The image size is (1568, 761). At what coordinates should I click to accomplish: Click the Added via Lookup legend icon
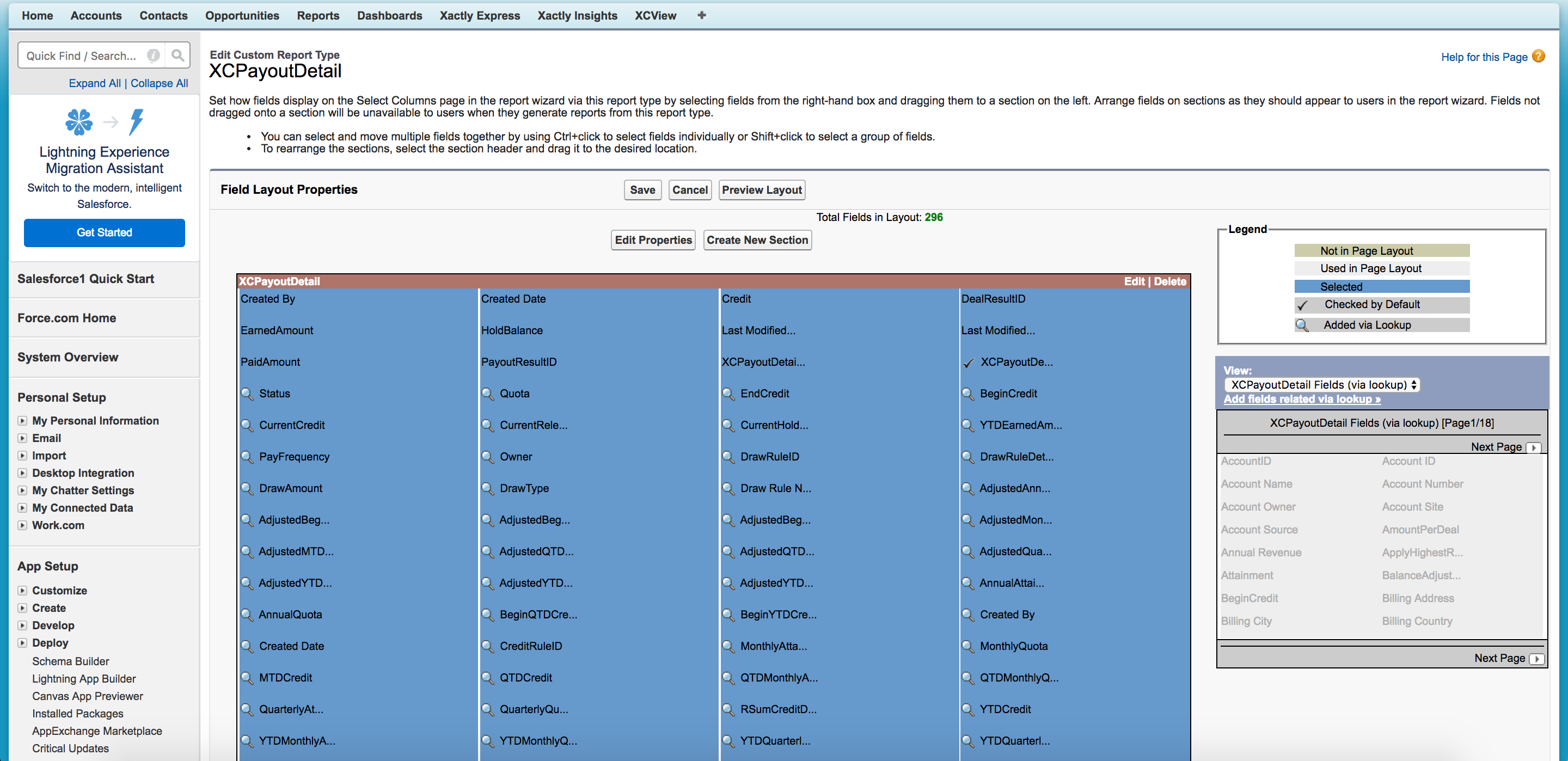point(1302,325)
